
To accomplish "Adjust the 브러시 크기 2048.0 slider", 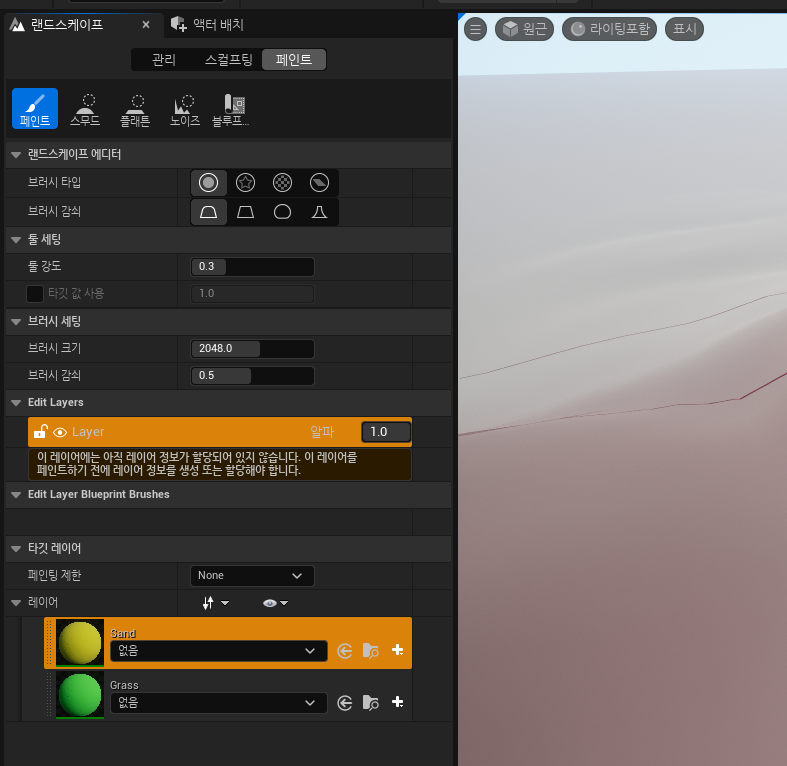I will click(x=252, y=349).
